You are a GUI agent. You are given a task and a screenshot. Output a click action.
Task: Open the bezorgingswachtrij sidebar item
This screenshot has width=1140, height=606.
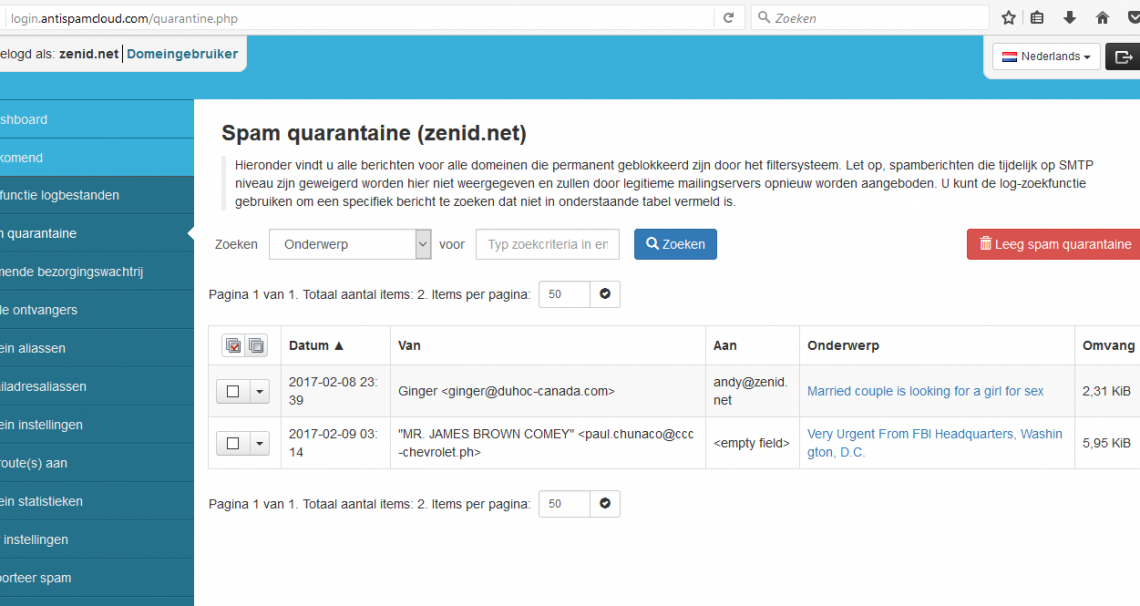[x=97, y=272]
